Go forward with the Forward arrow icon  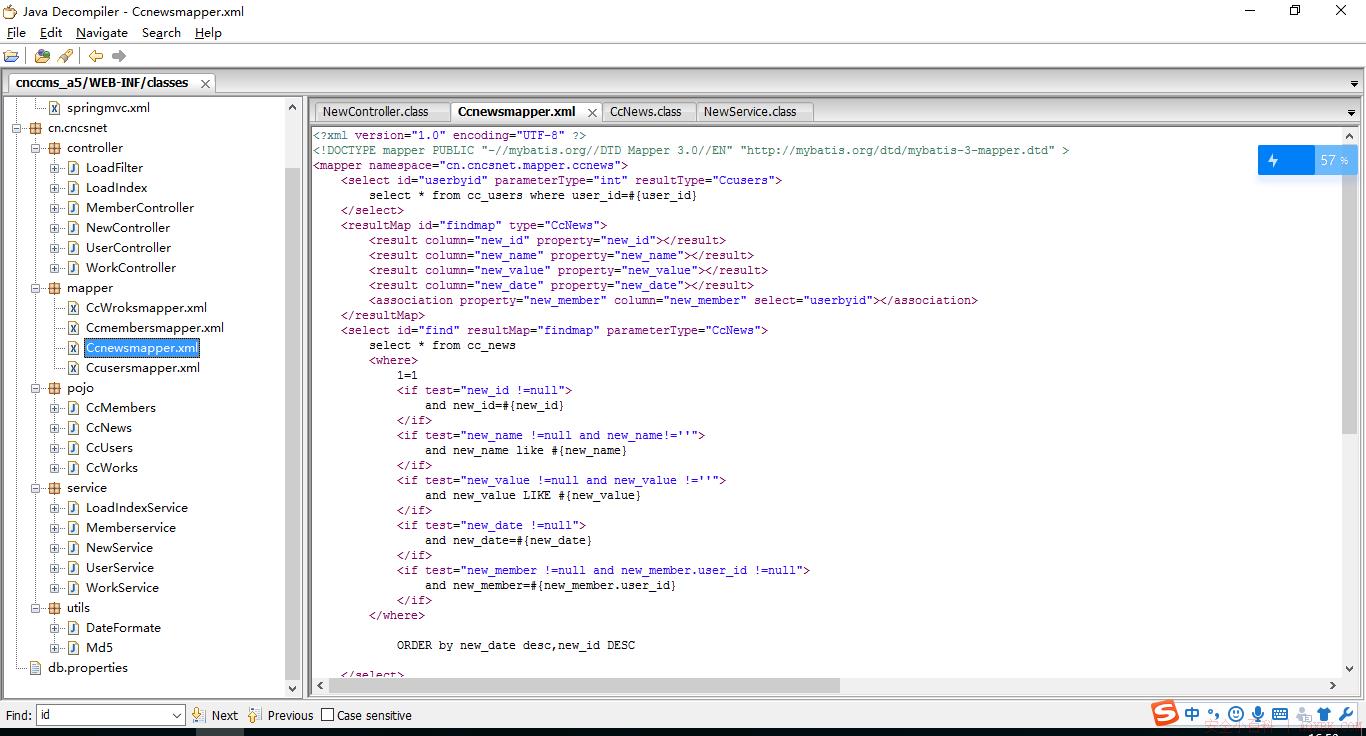(x=119, y=56)
